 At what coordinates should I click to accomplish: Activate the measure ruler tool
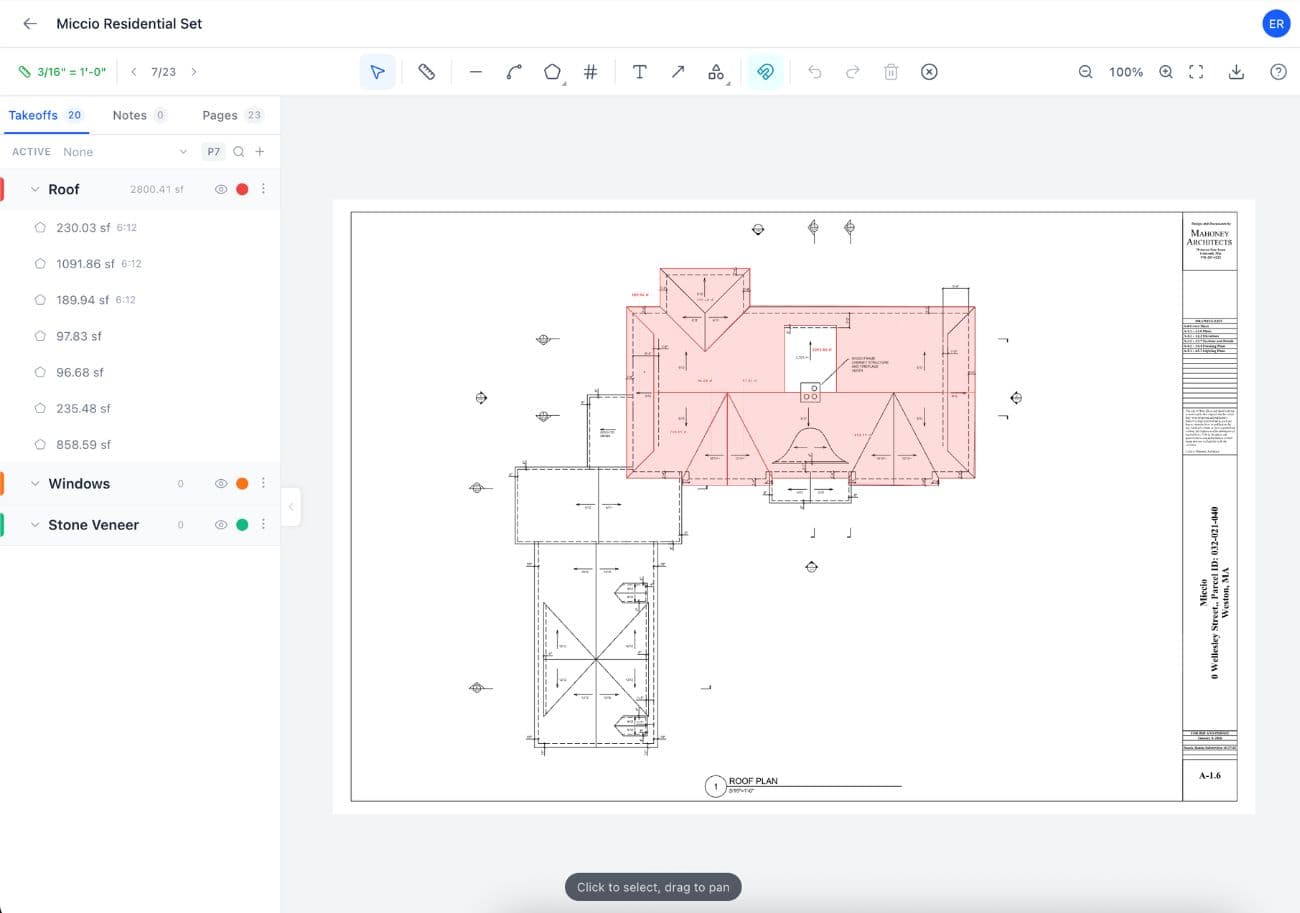pos(427,71)
